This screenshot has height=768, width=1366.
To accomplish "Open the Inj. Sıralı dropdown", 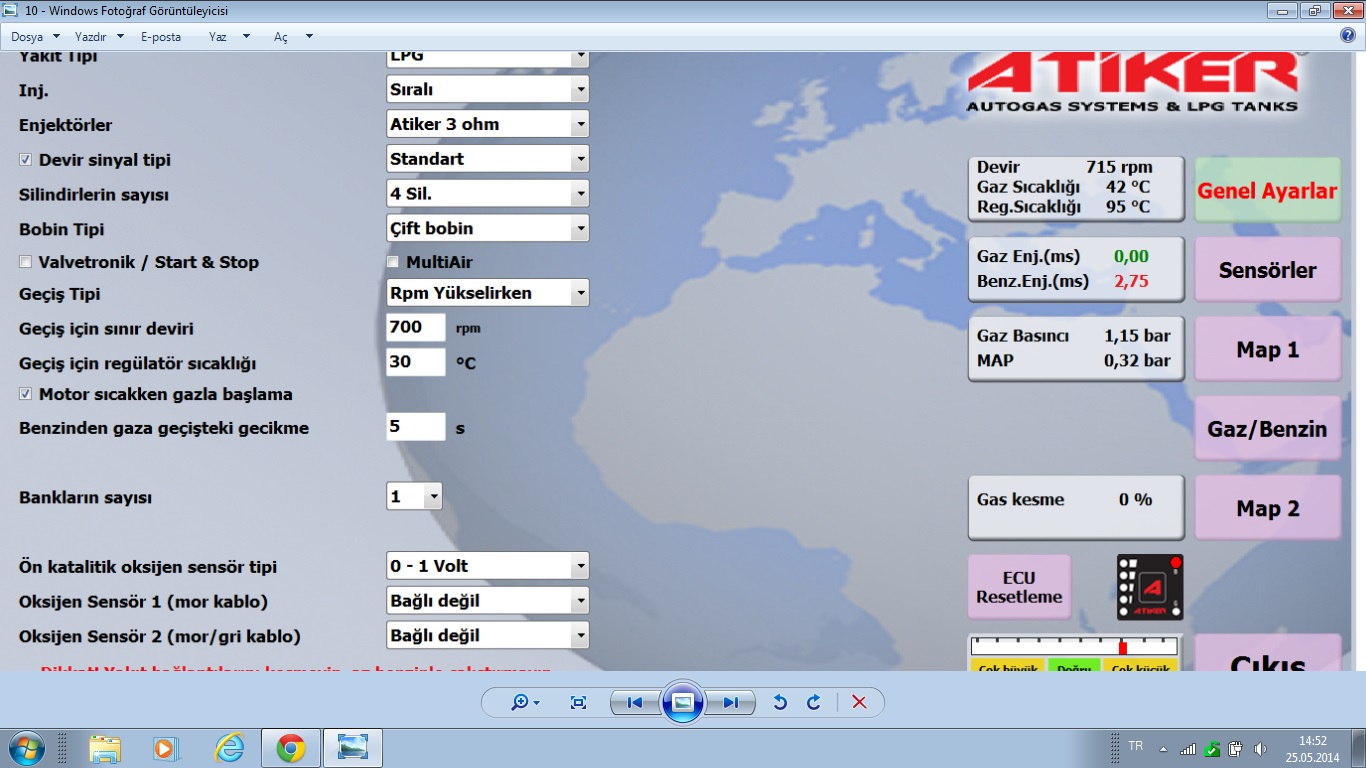I will point(488,89).
